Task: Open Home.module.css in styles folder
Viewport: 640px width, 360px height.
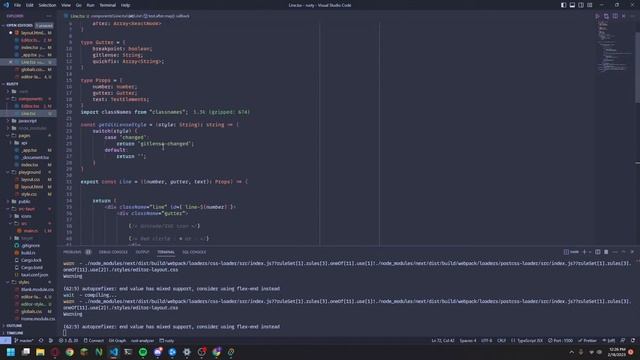Action: [38, 319]
